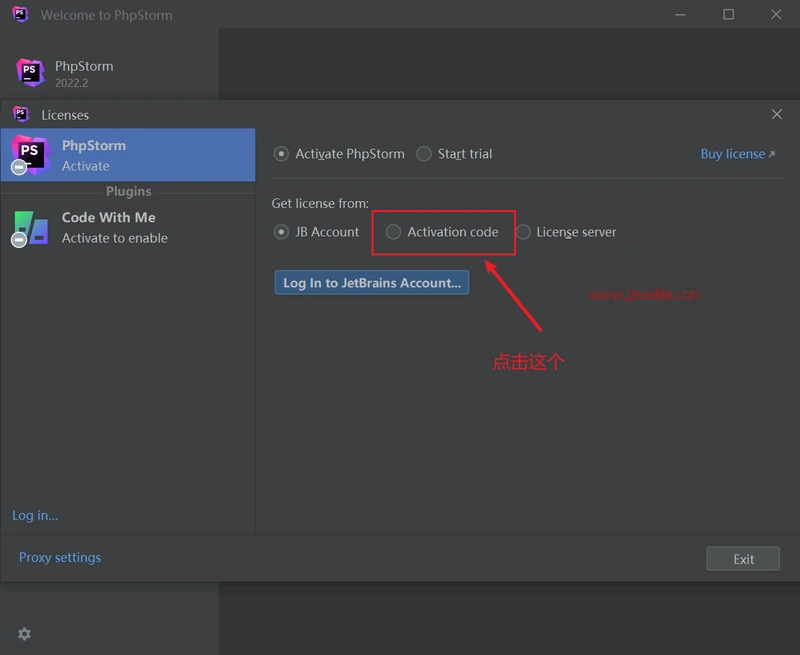Click the Code With Me plugin icon
This screenshot has height=655, width=800.
tap(29, 227)
